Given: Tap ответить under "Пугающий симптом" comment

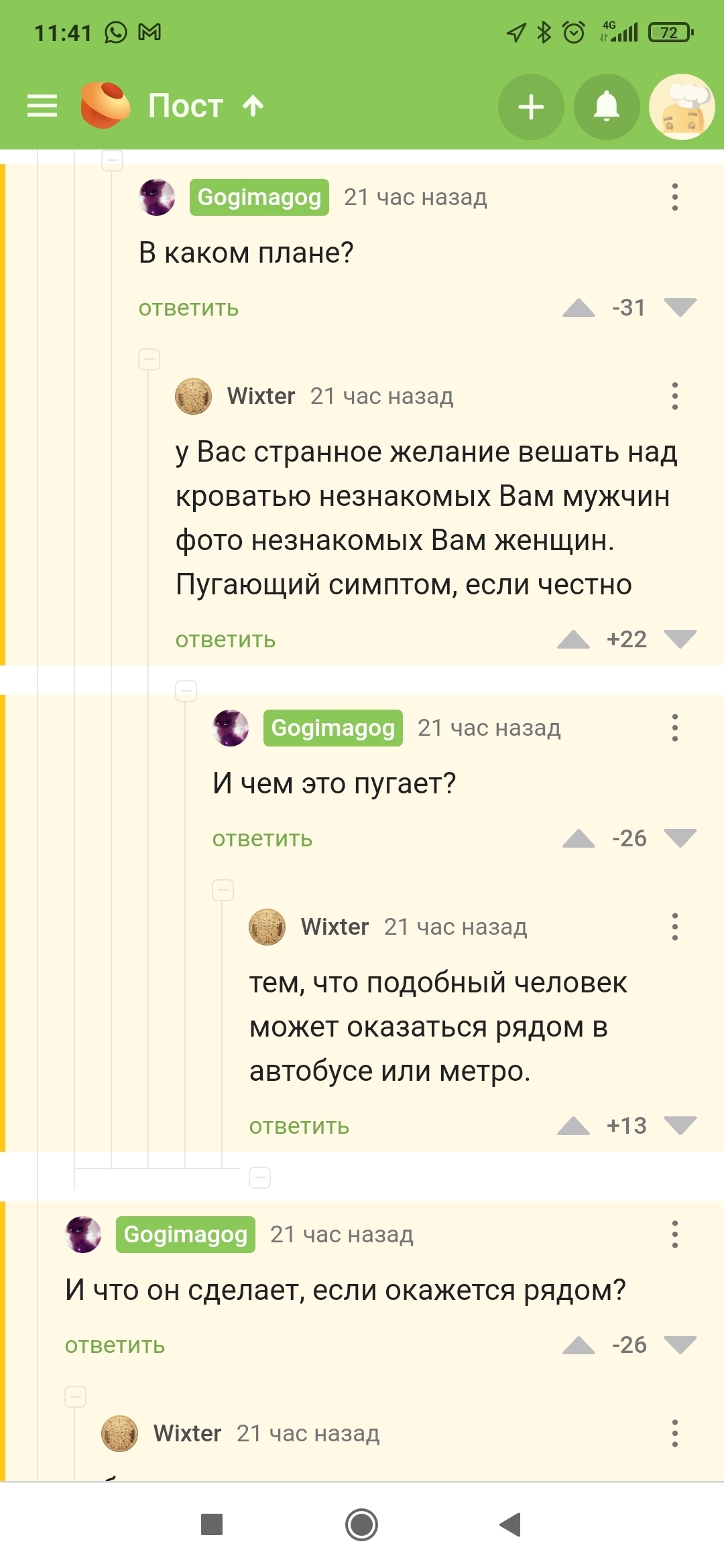Looking at the screenshot, I should [x=225, y=640].
